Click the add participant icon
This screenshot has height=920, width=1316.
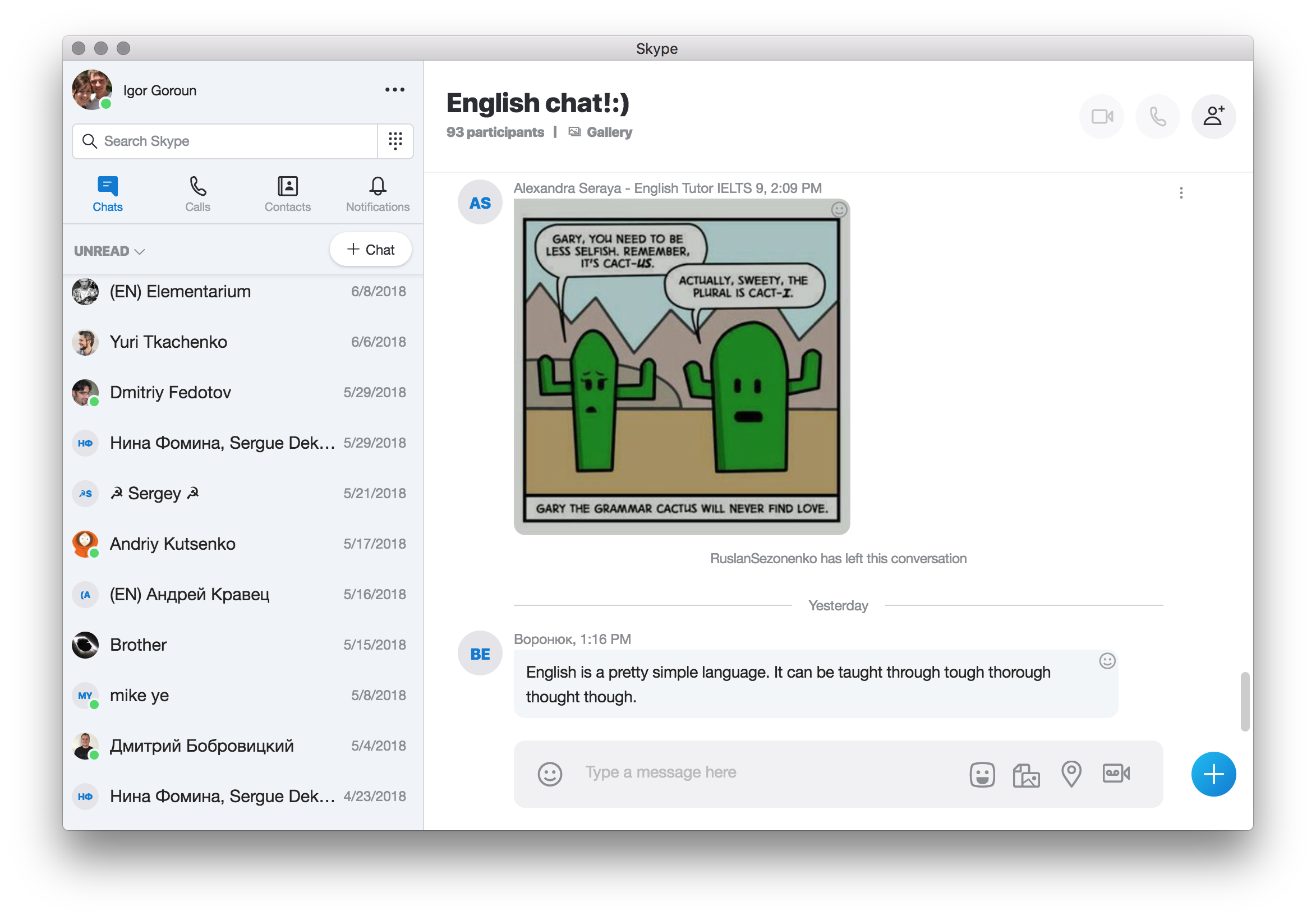point(1213,117)
